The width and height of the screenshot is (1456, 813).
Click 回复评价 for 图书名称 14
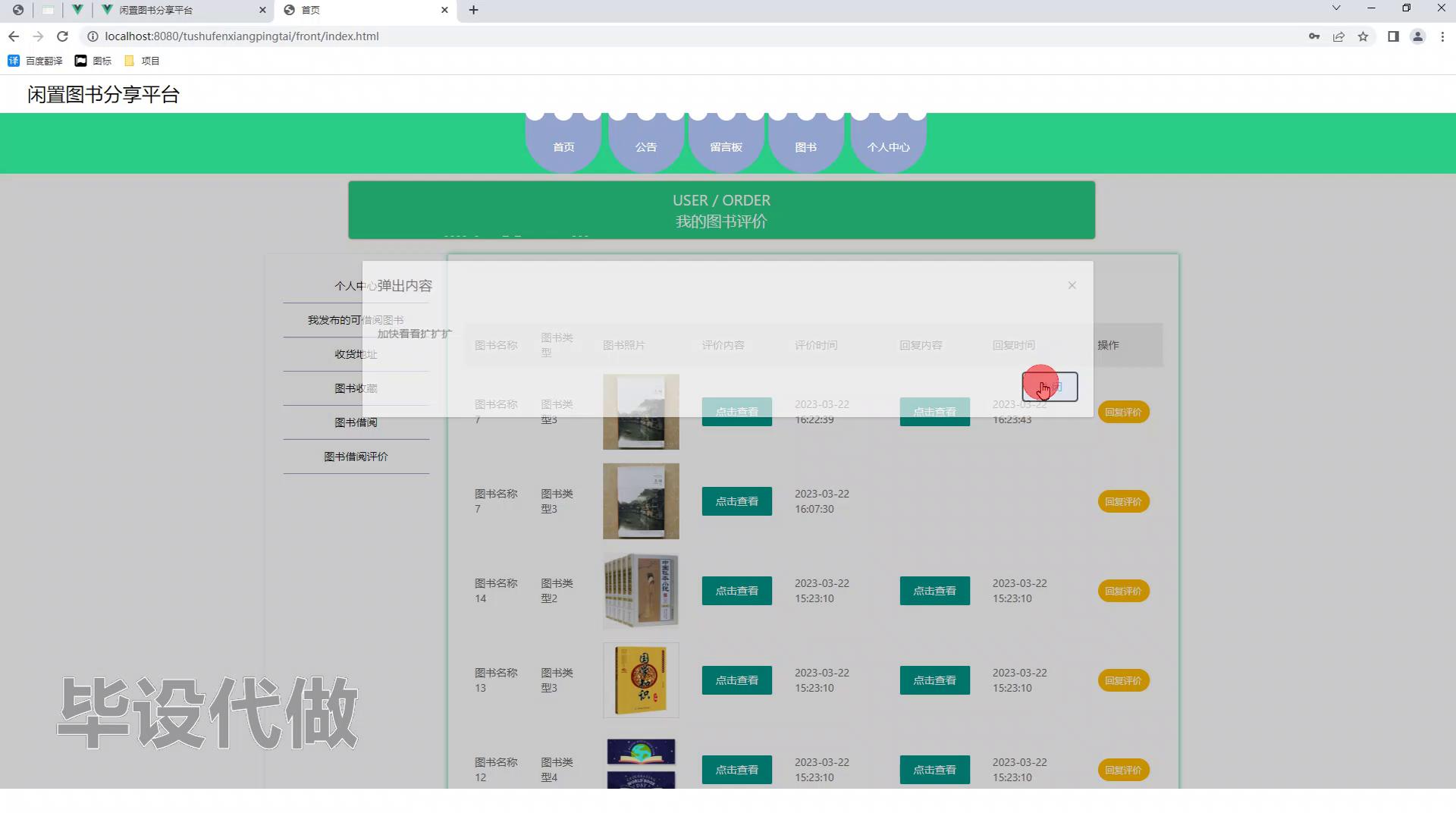coord(1123,591)
